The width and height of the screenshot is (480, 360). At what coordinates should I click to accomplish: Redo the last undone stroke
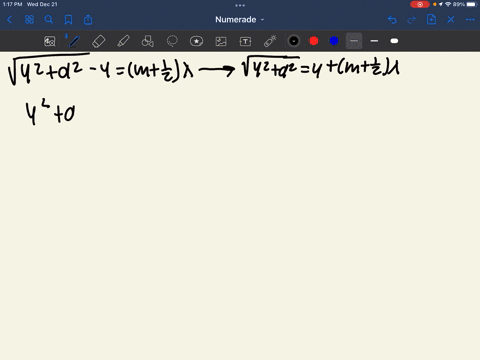[x=412, y=20]
